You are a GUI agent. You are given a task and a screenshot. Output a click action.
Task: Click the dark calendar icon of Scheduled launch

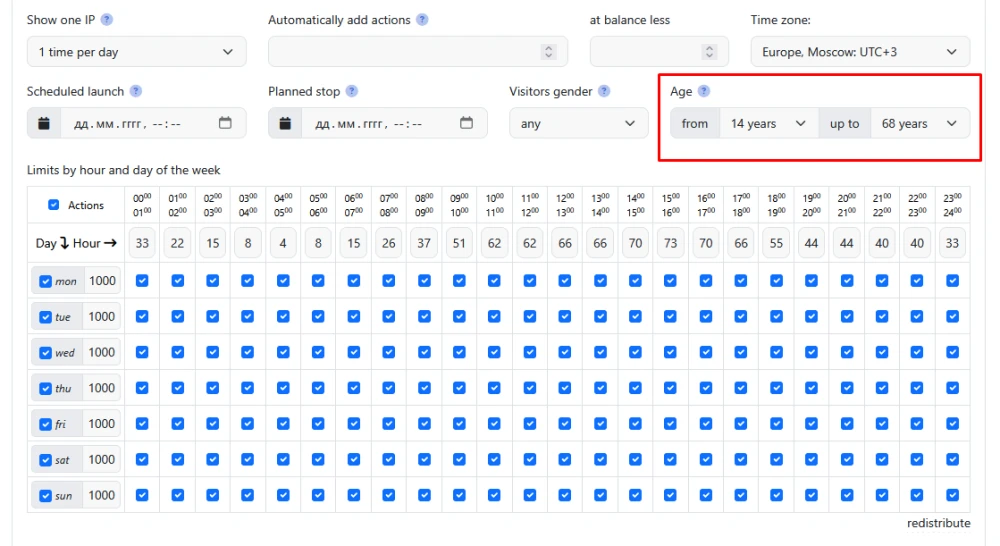(x=43, y=123)
